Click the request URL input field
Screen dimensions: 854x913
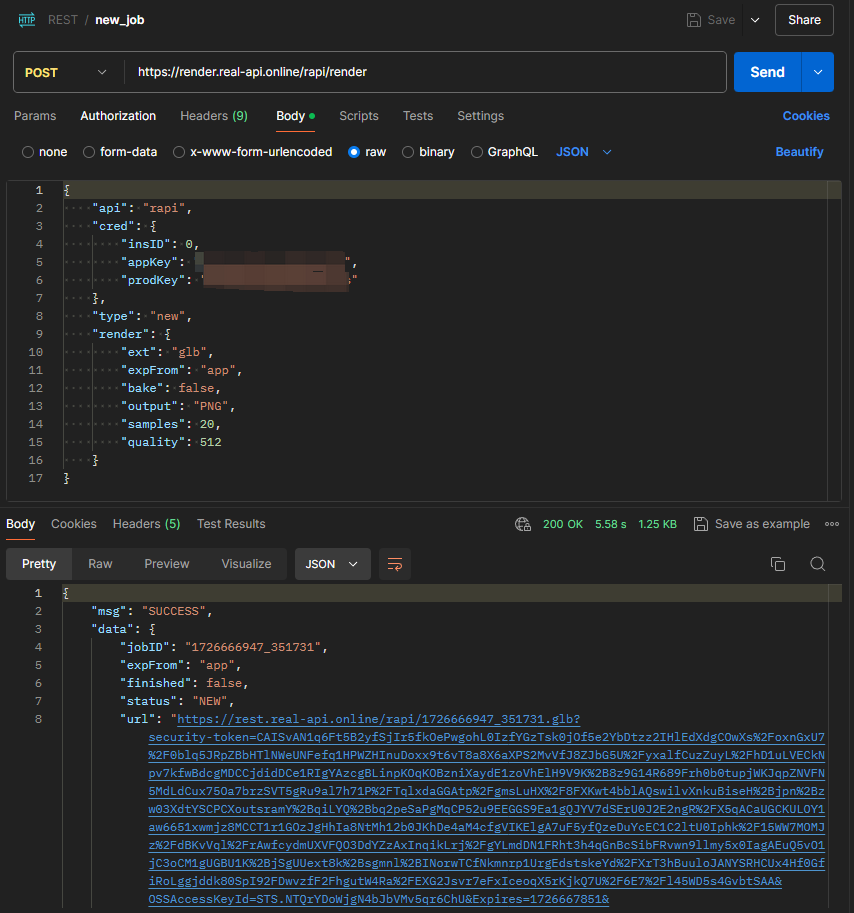coord(425,72)
